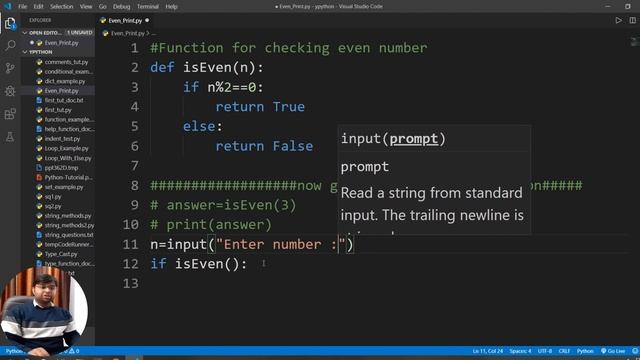
Task: Click the editor minimap
Action: tap(633, 42)
